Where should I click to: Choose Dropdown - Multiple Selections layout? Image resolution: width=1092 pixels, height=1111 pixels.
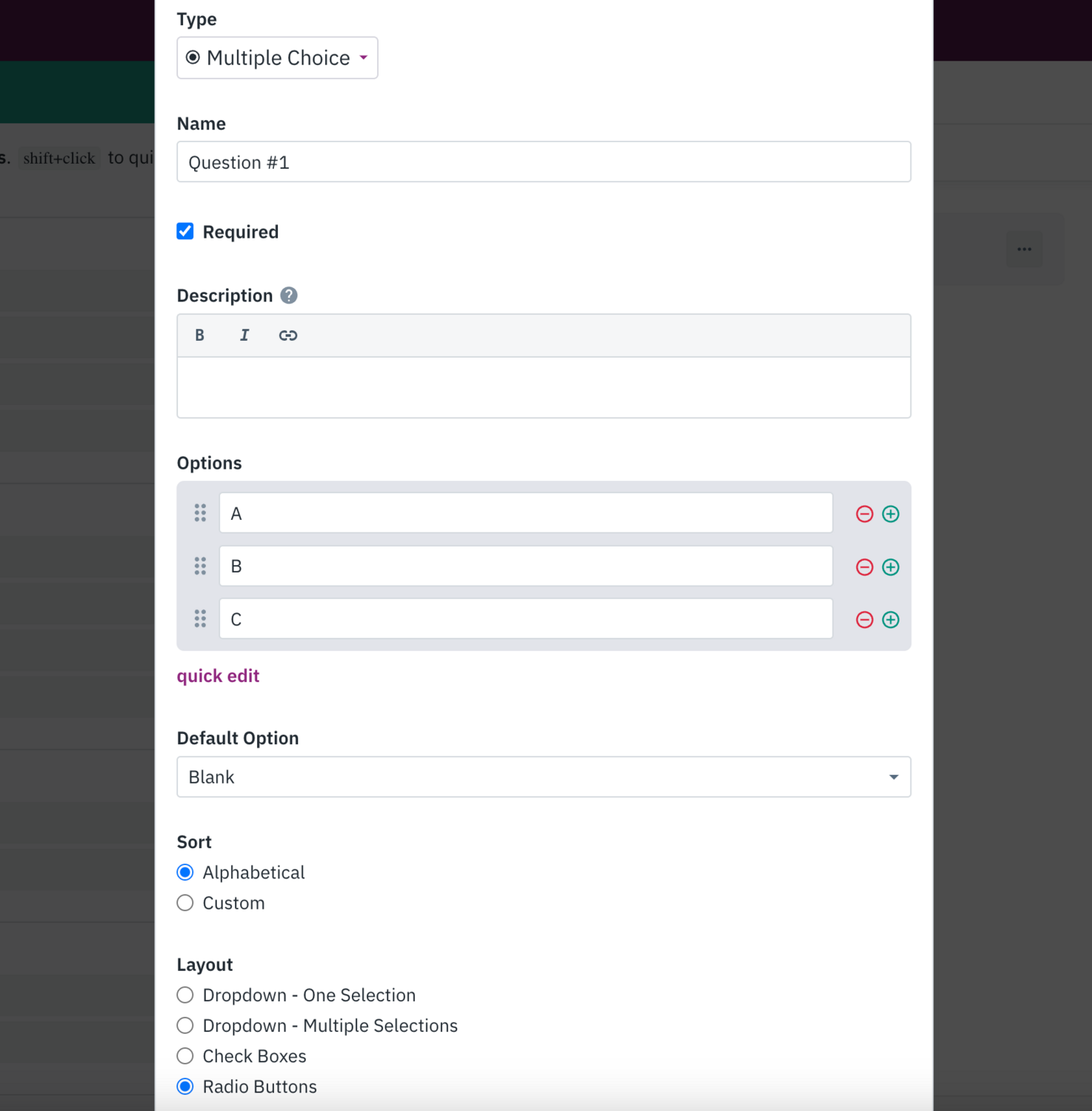point(184,1025)
